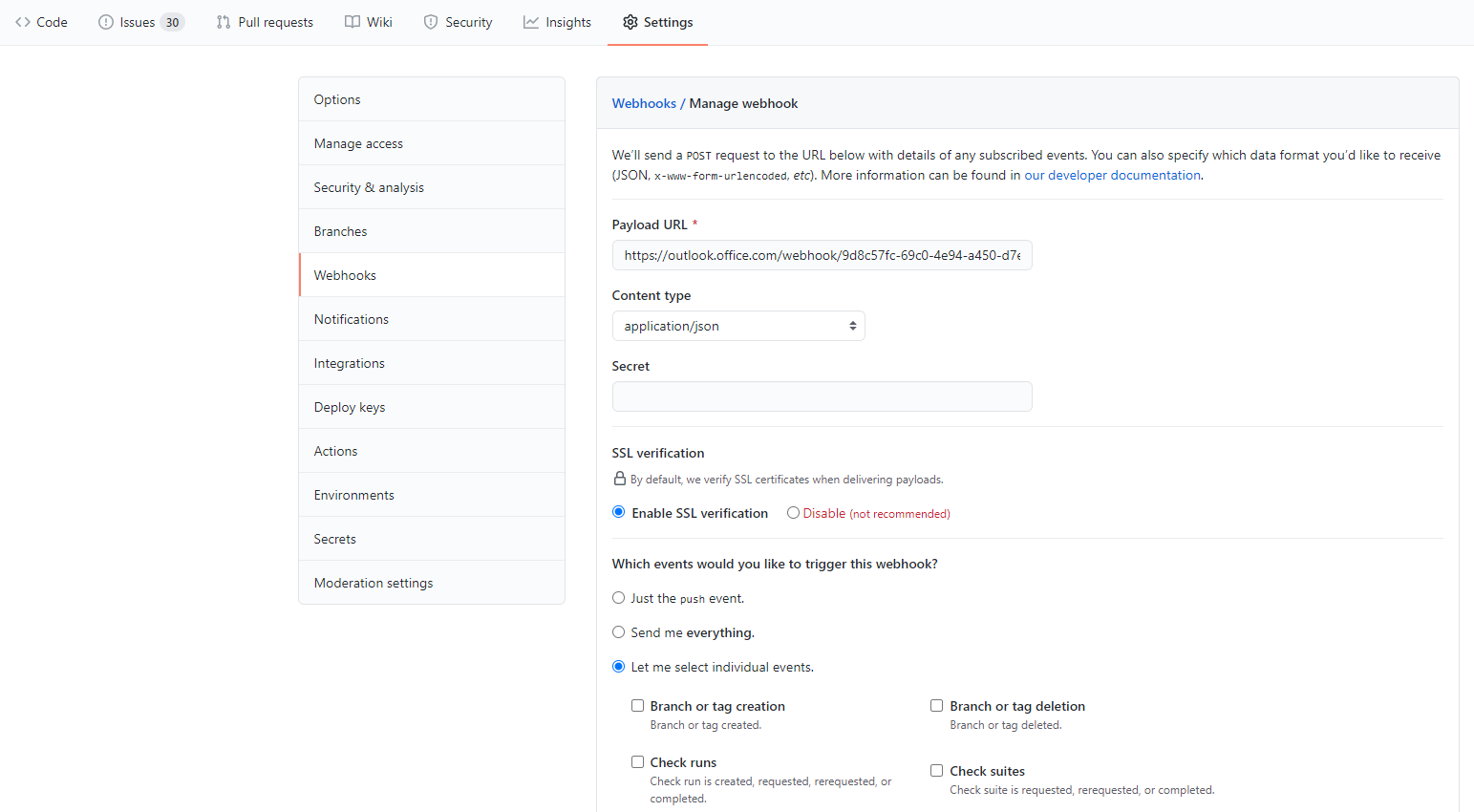The image size is (1474, 812).
Task: Open our developer documentation link
Action: (1112, 175)
